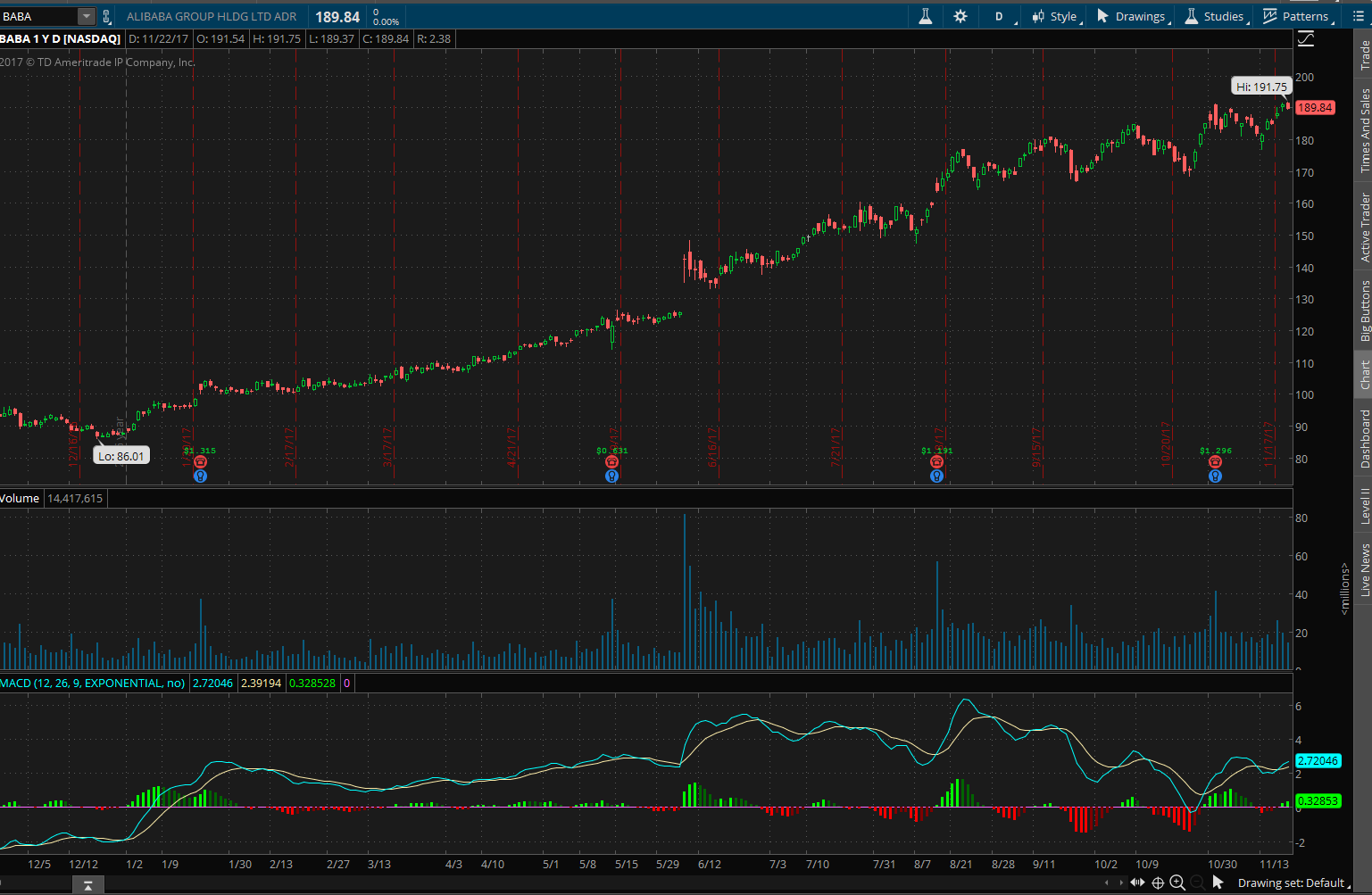Click the R: 2.38 range value

pos(434,38)
